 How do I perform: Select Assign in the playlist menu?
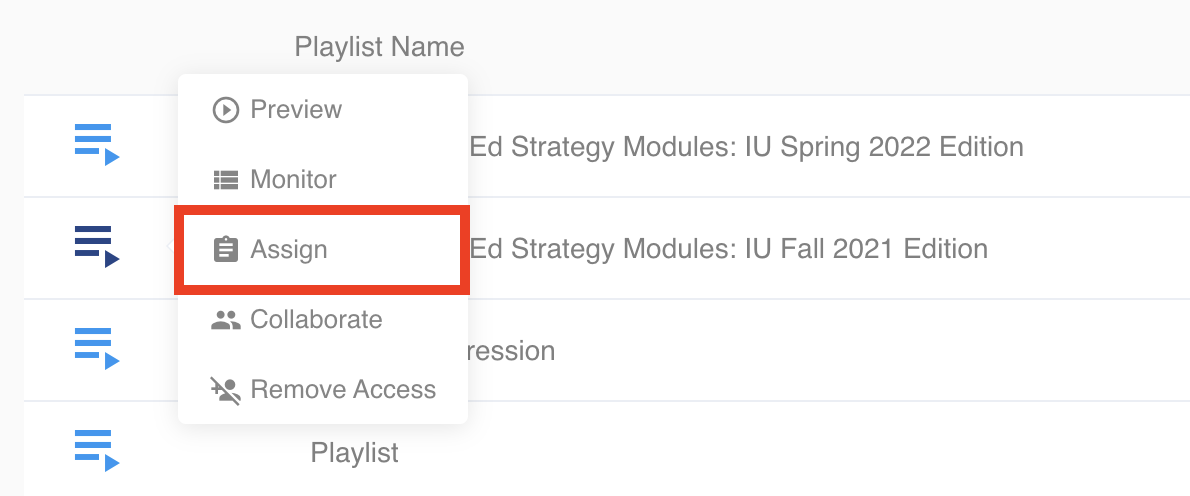289,250
